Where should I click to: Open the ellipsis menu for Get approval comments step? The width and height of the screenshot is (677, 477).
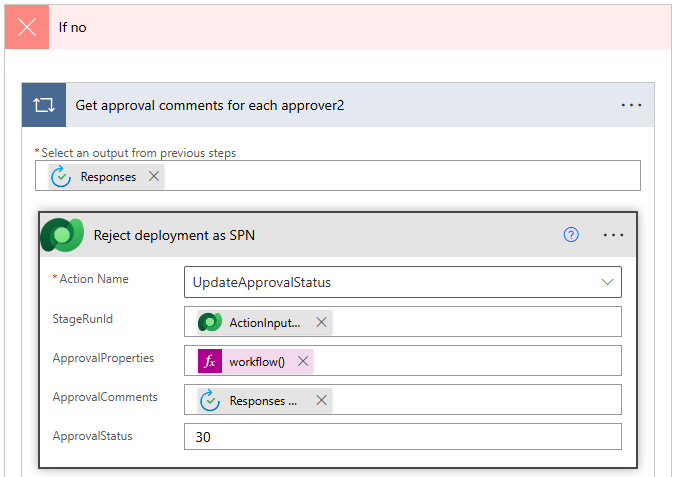coord(631,105)
